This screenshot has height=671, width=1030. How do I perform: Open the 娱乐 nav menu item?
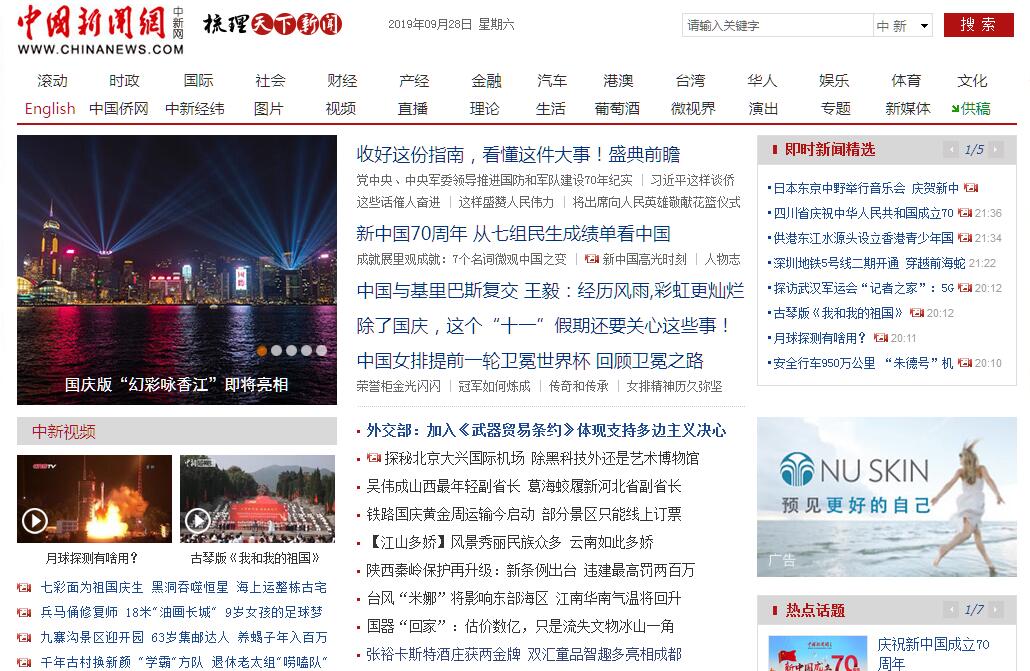(834, 81)
